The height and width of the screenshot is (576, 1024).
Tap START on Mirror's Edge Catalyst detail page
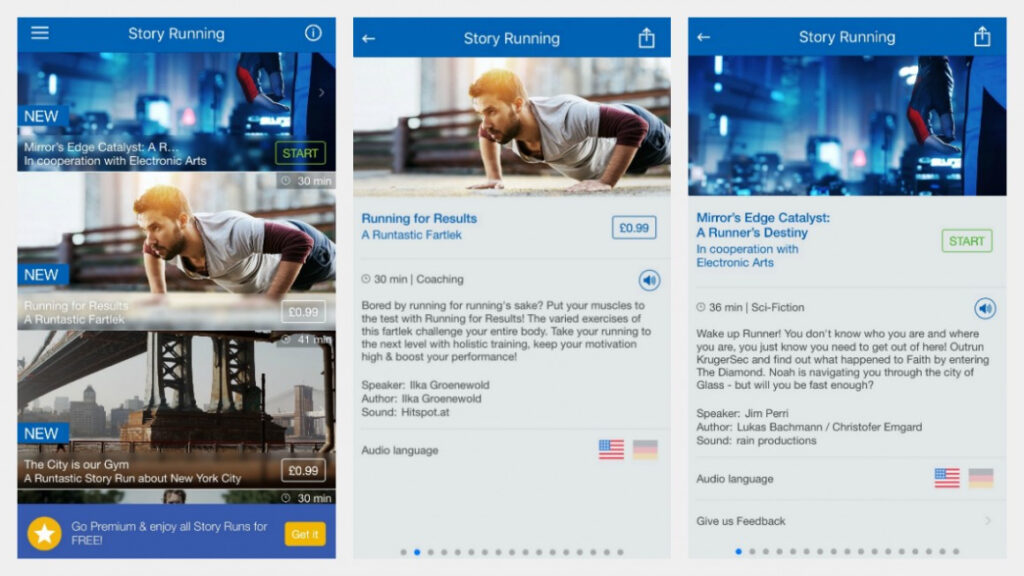point(967,240)
